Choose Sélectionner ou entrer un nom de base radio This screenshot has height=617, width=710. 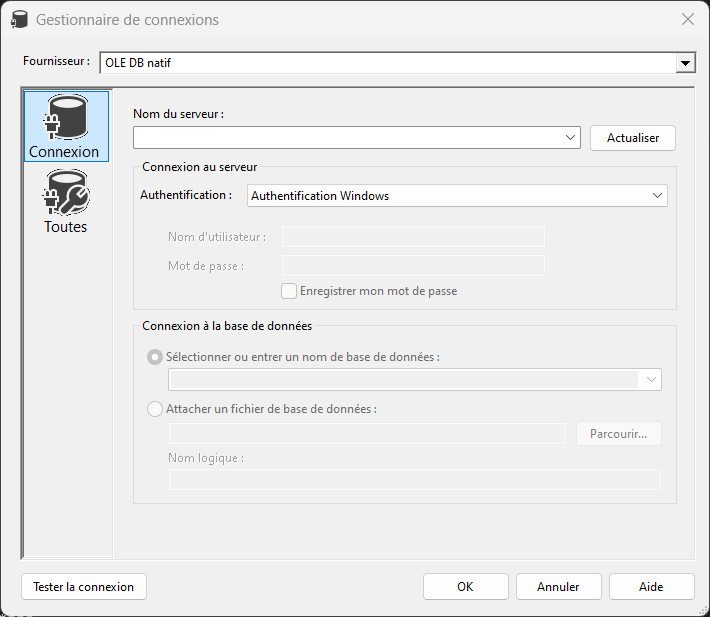pos(155,357)
